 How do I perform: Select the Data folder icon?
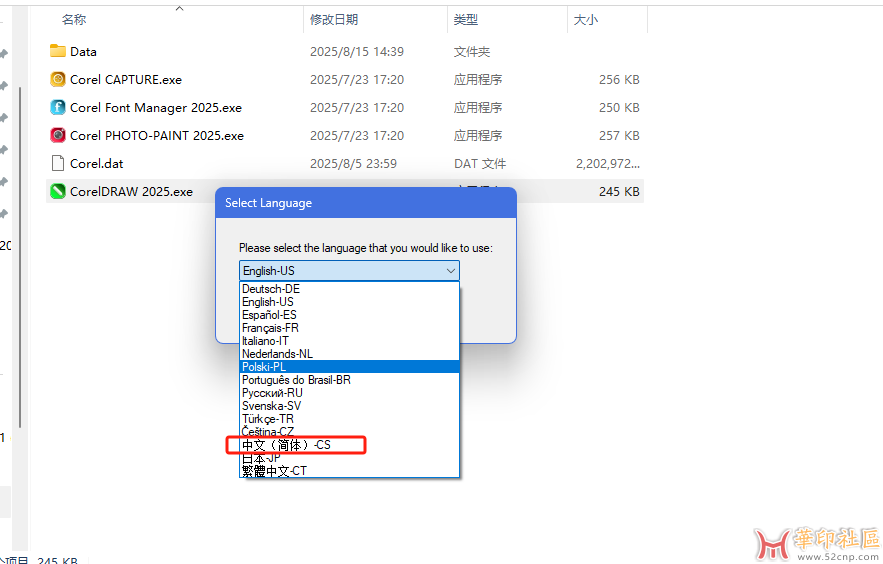coord(57,51)
